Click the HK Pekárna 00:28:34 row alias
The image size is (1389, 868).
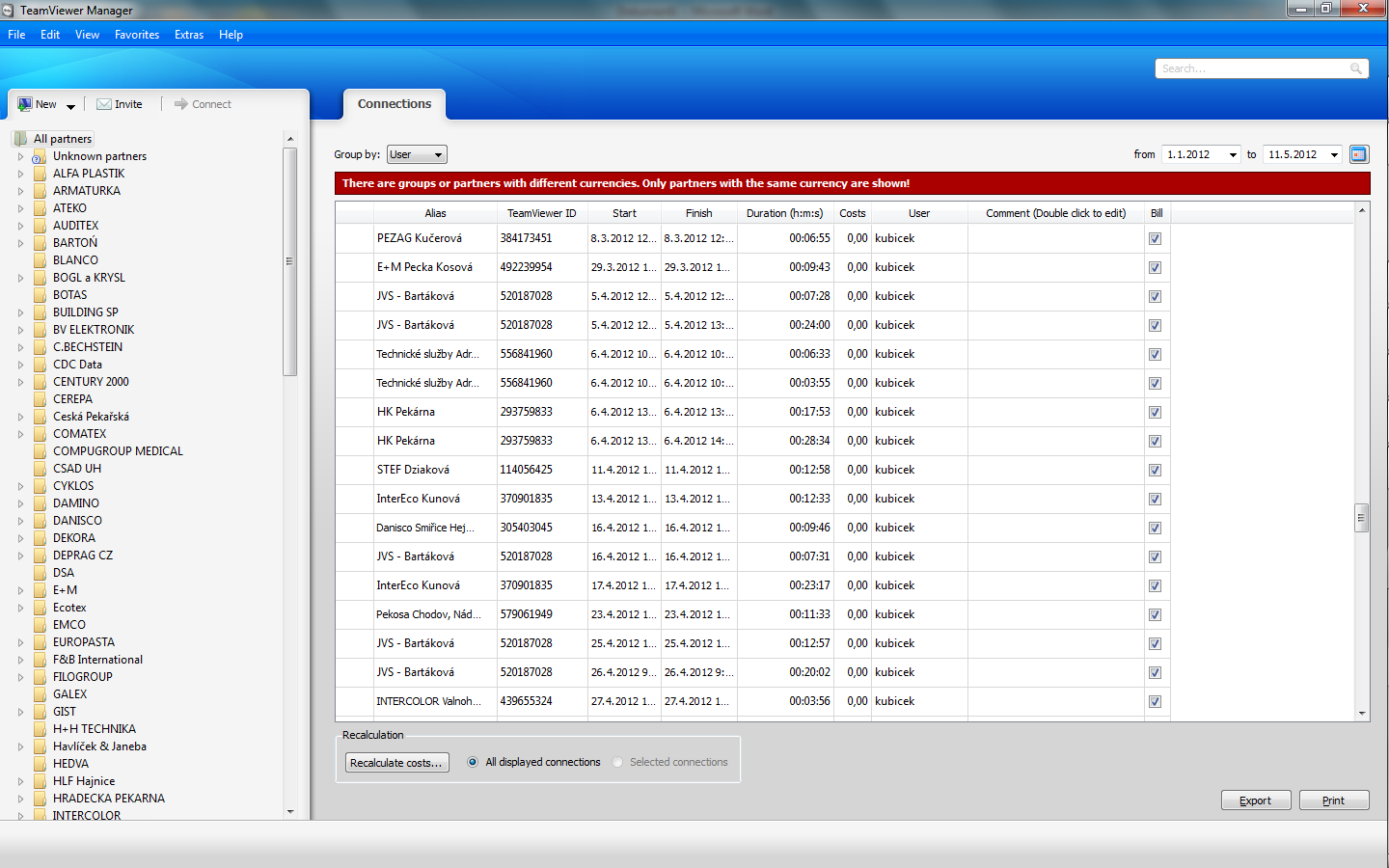pos(406,441)
